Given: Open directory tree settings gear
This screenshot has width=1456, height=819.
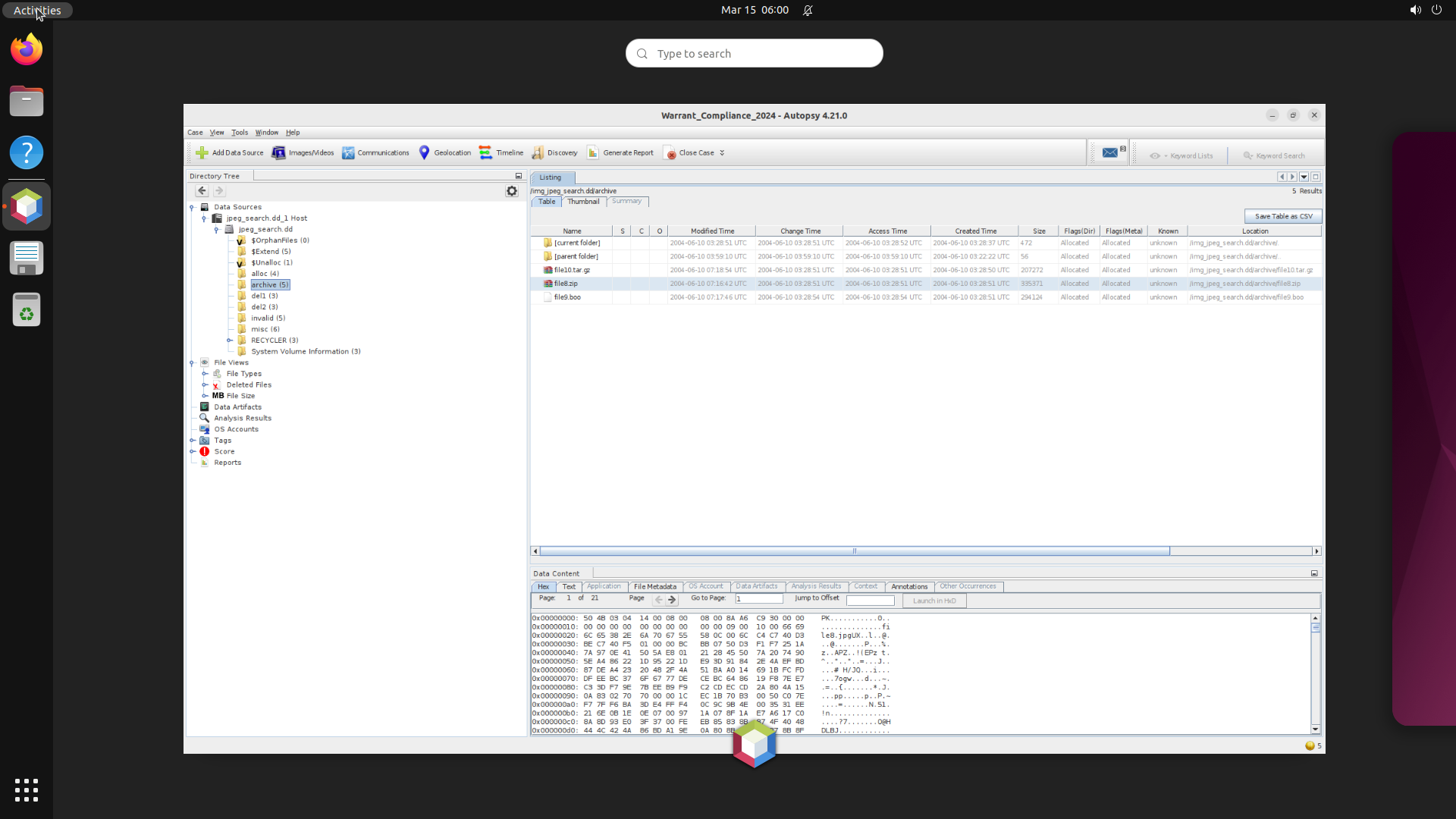Looking at the screenshot, I should tap(512, 191).
